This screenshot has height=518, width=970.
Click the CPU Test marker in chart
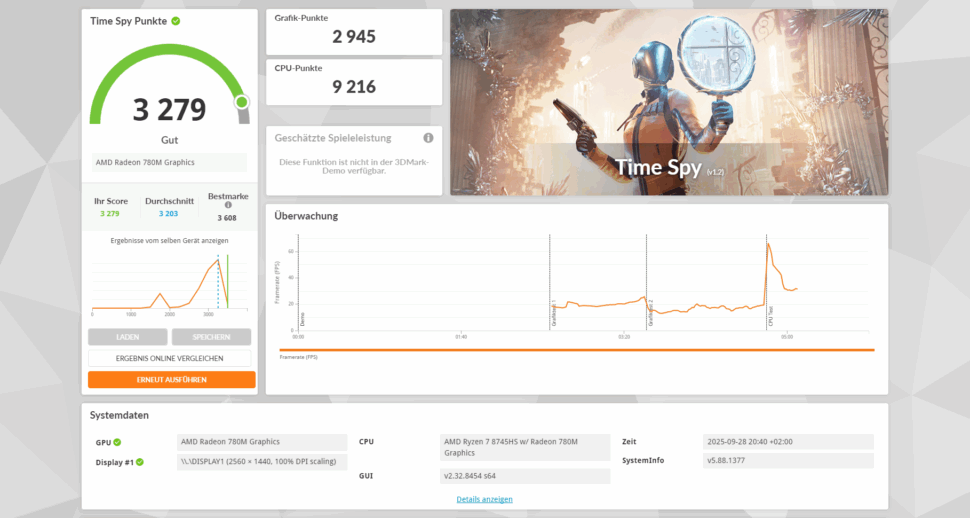click(x=770, y=316)
